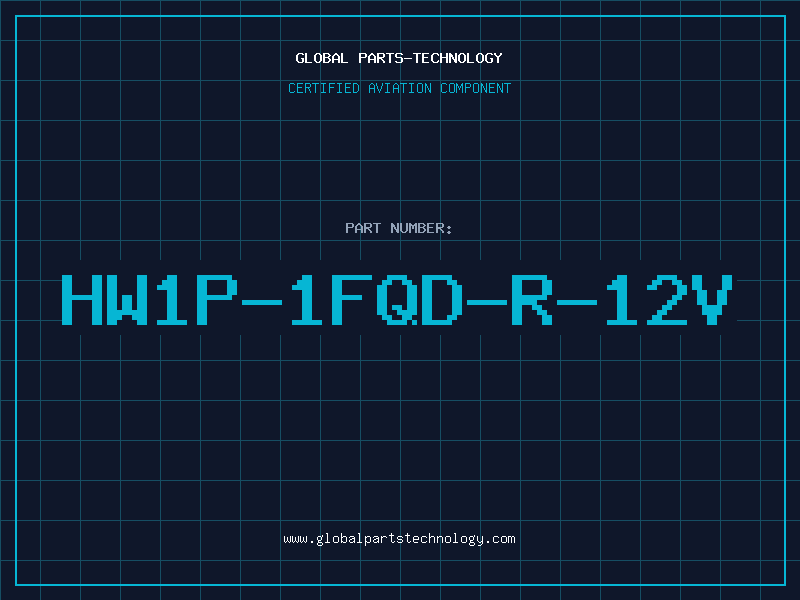Select the part number HW1P-1FQD-R-12V
Screen dimensions: 800x600
click(397, 300)
